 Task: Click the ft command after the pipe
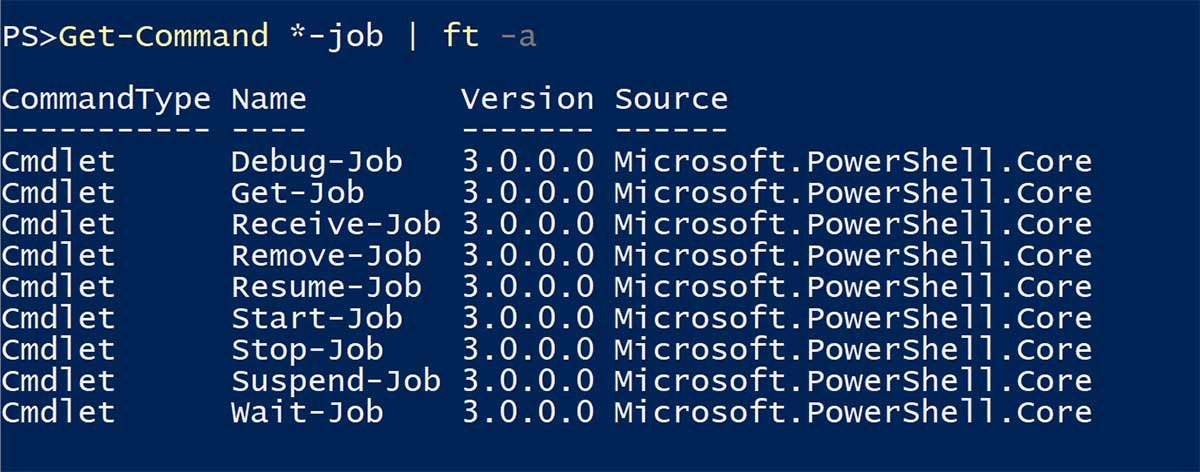[x=461, y=37]
